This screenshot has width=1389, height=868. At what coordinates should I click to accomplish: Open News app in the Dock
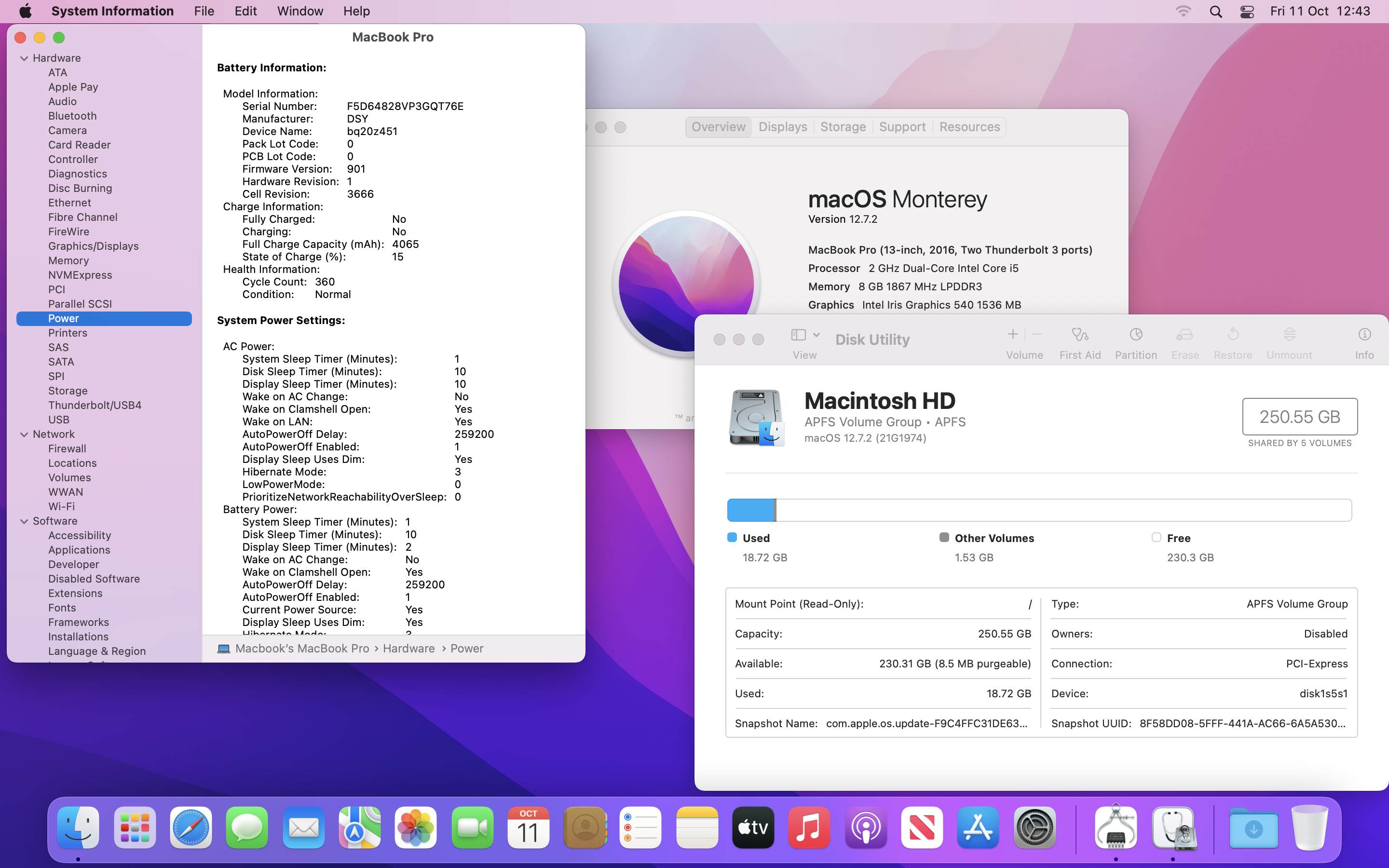click(922, 827)
